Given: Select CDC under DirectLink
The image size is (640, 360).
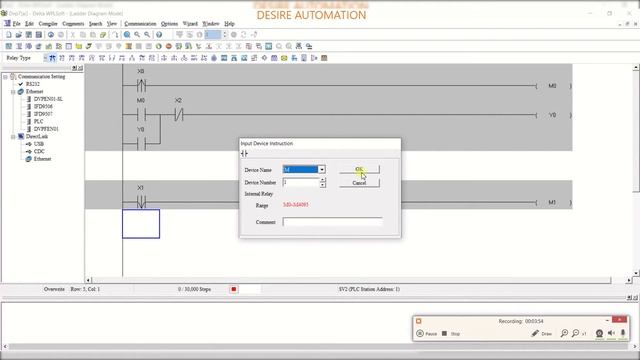Looking at the screenshot, I should click(x=39, y=151).
